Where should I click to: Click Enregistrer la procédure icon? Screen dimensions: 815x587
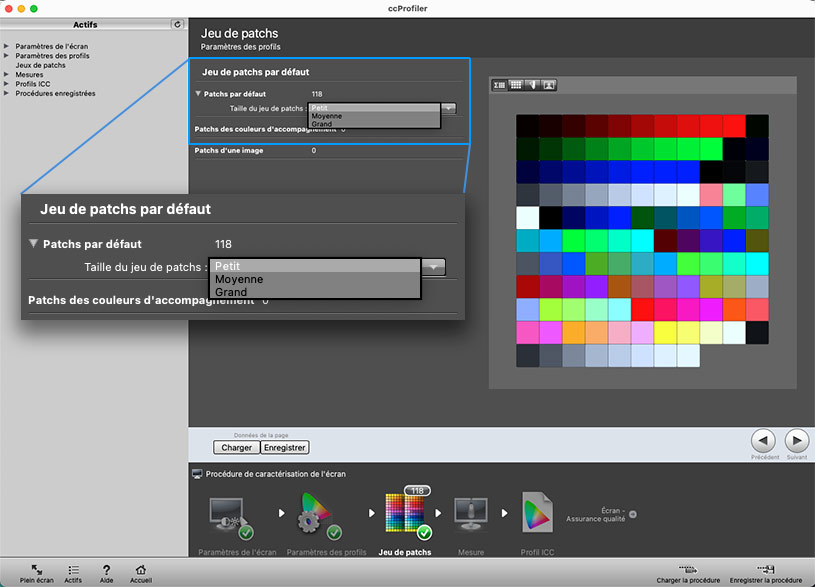(x=766, y=570)
